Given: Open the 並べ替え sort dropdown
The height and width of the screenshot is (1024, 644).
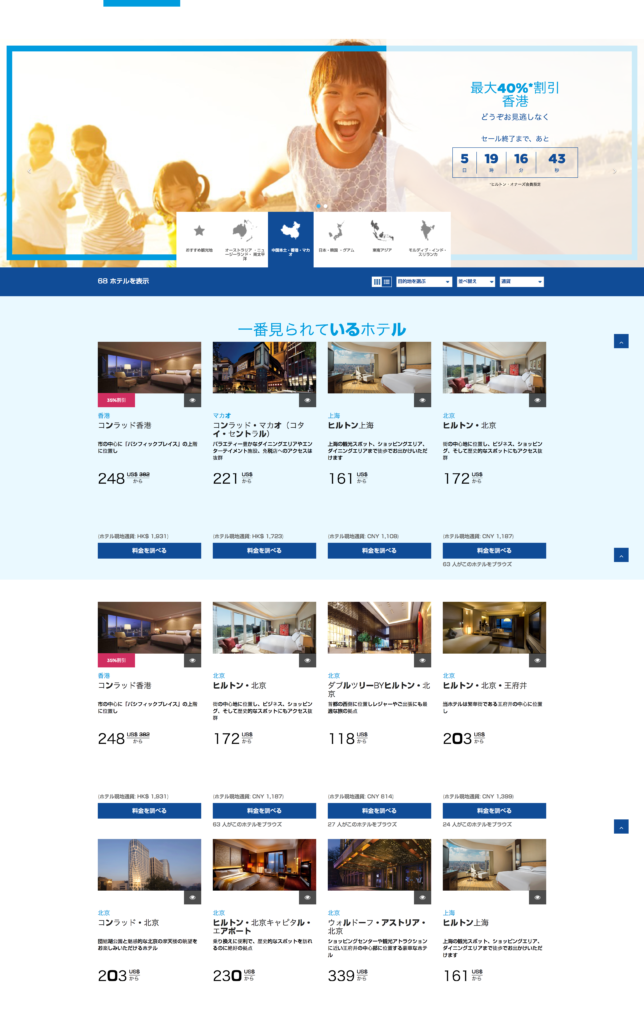Looking at the screenshot, I should [x=475, y=281].
